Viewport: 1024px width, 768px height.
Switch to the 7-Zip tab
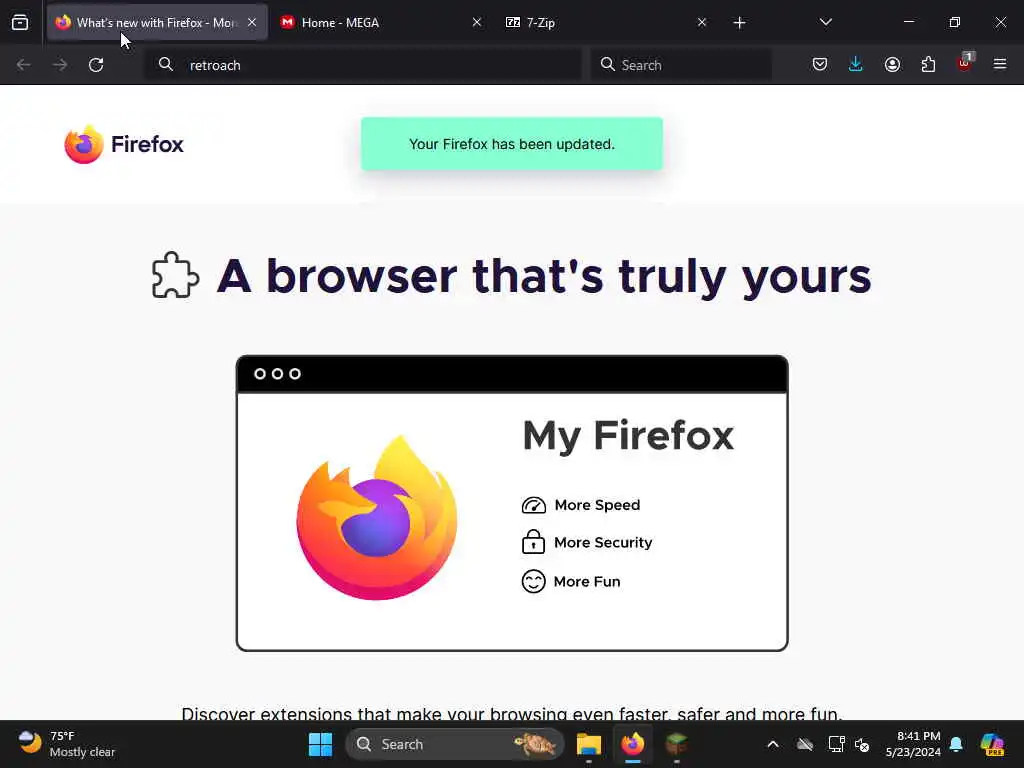pos(605,22)
